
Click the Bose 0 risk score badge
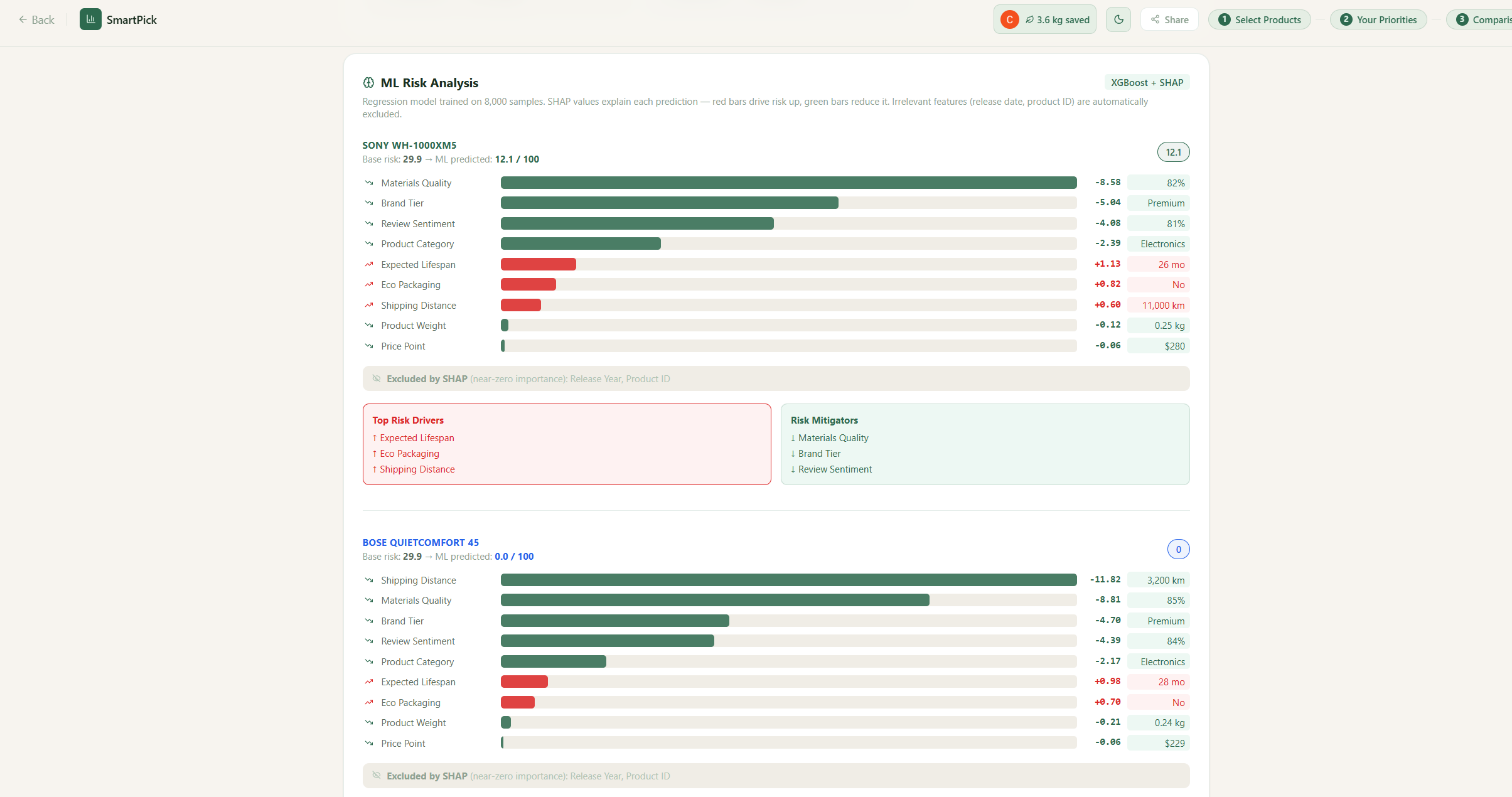coord(1178,549)
